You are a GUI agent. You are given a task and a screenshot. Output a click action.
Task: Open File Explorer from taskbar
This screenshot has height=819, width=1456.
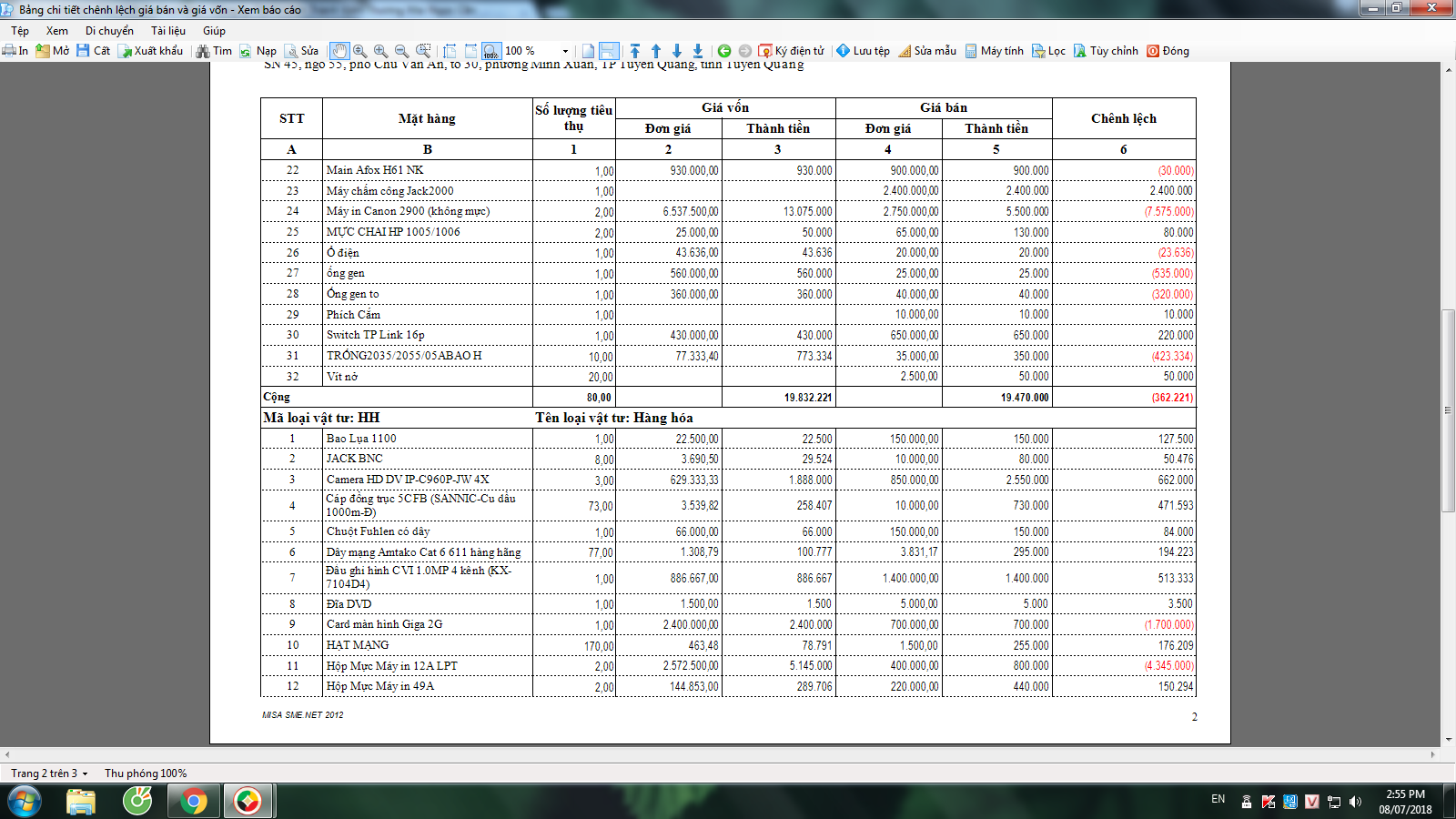(81, 801)
